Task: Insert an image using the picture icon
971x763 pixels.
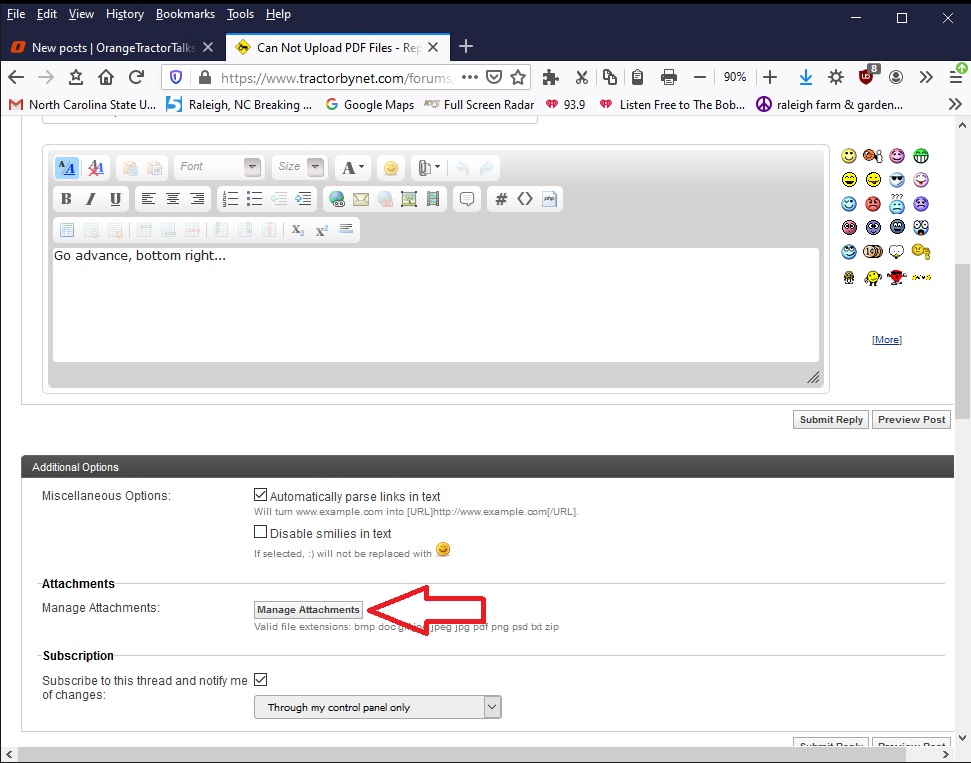Action: coord(409,199)
